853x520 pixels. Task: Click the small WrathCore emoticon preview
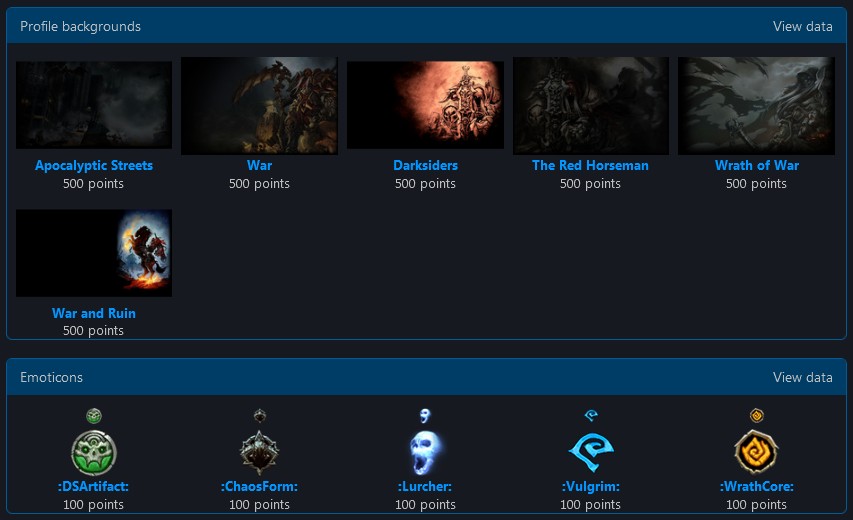coord(756,416)
